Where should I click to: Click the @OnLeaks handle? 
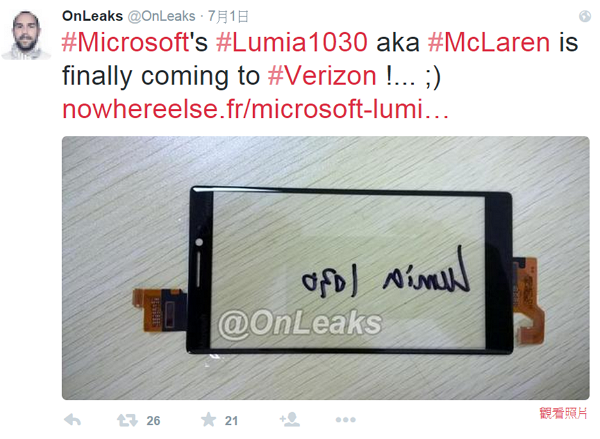pos(161,16)
